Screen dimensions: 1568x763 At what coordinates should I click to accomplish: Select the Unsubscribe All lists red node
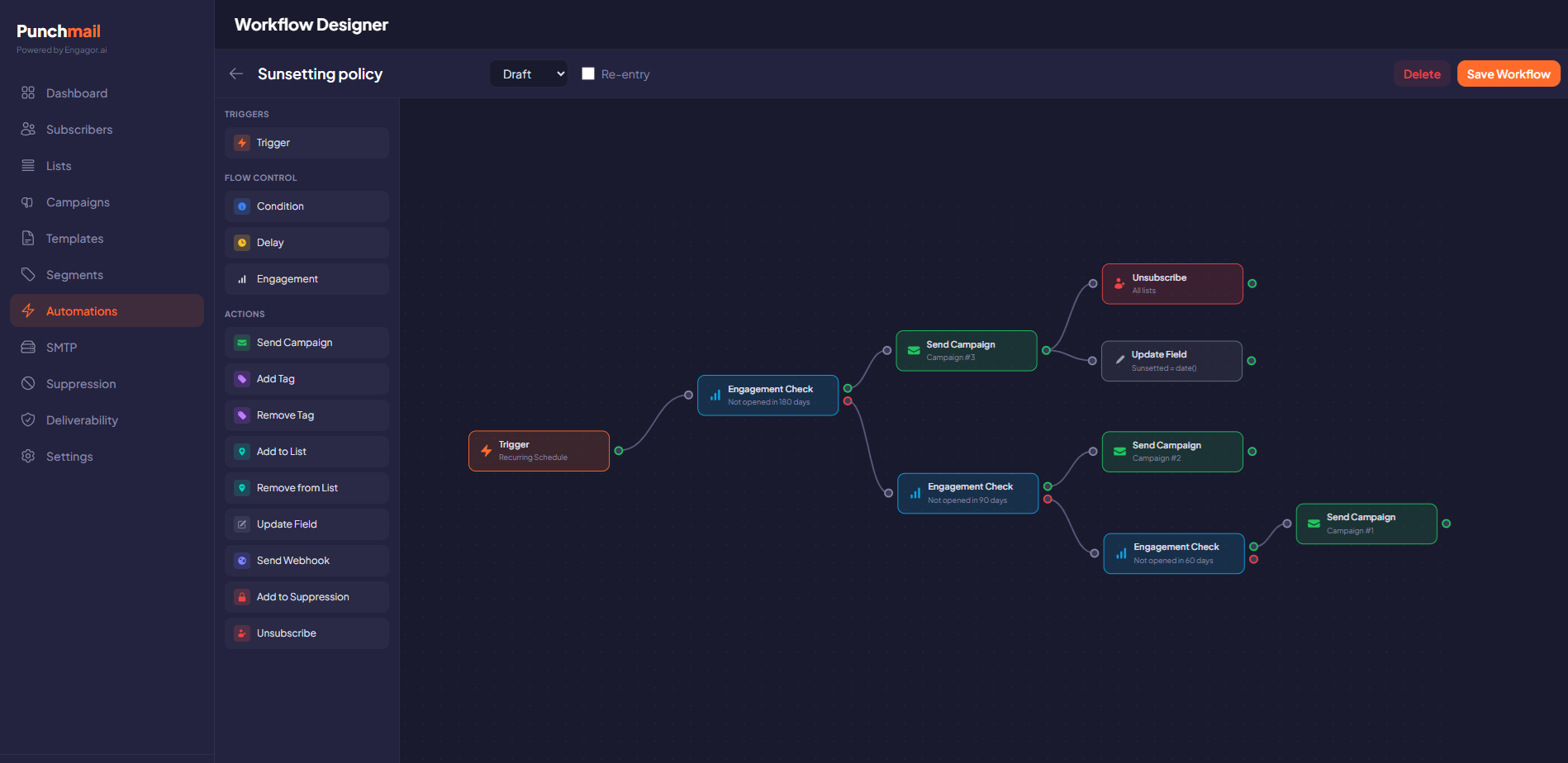point(1171,283)
